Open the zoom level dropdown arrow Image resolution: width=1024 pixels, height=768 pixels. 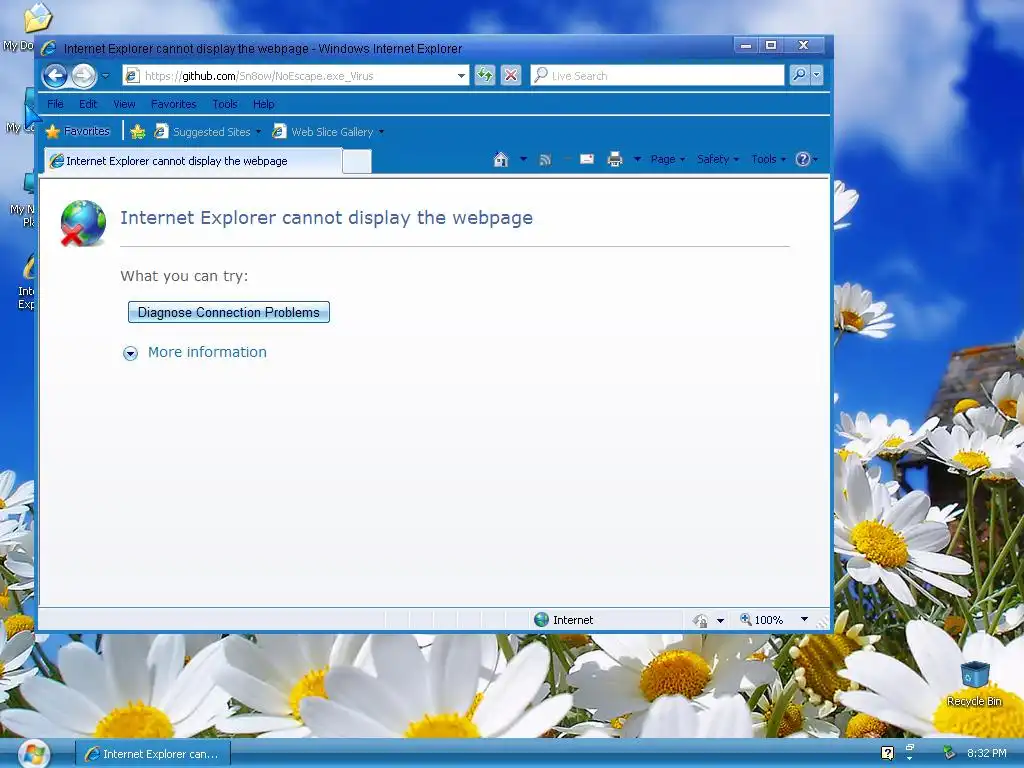click(805, 619)
